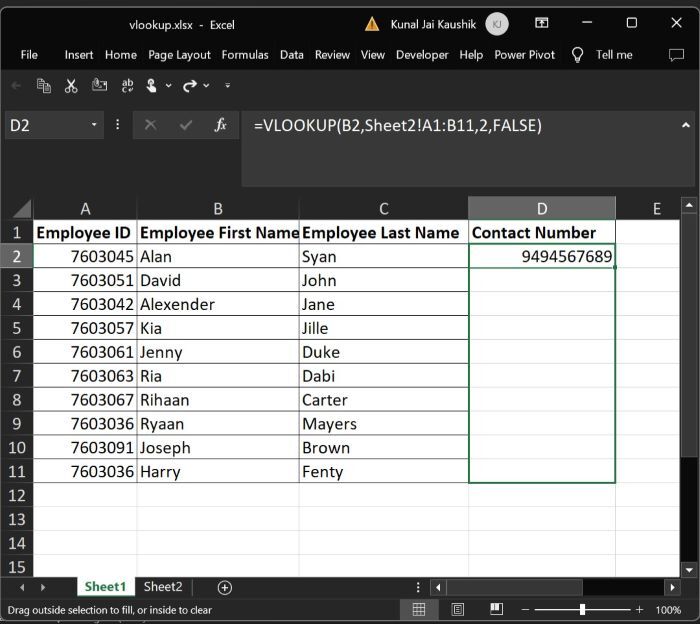Click the Contact Number header cell

point(542,232)
